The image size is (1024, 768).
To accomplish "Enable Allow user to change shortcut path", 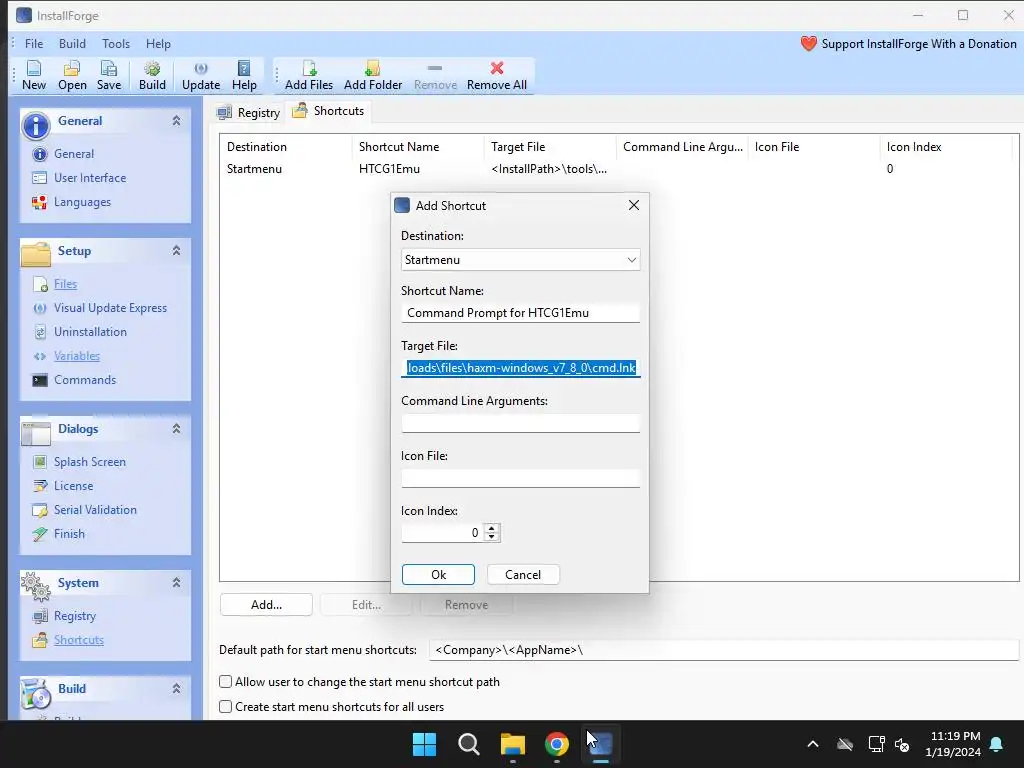I will click(225, 682).
